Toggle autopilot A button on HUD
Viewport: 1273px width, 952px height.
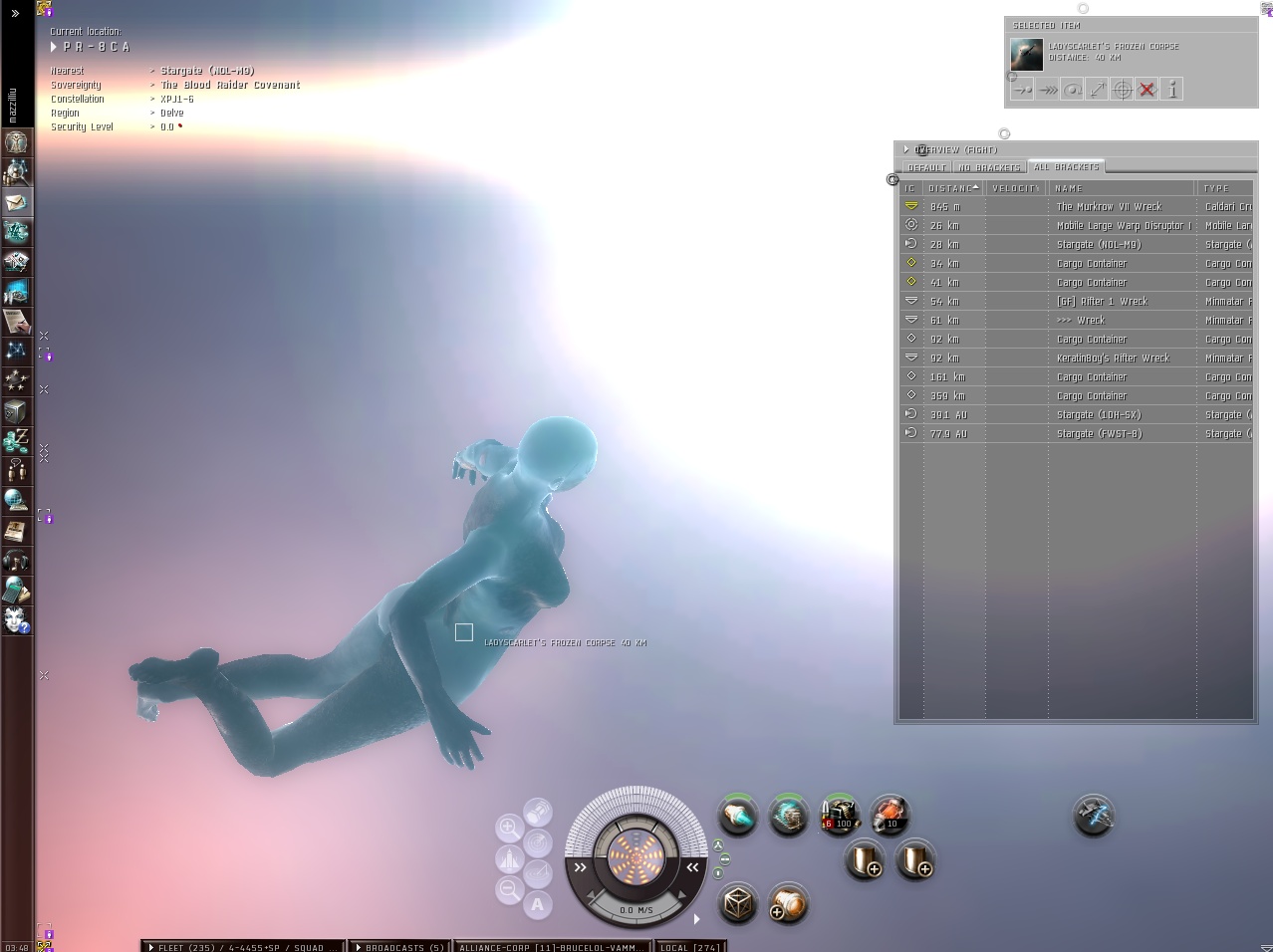click(538, 904)
